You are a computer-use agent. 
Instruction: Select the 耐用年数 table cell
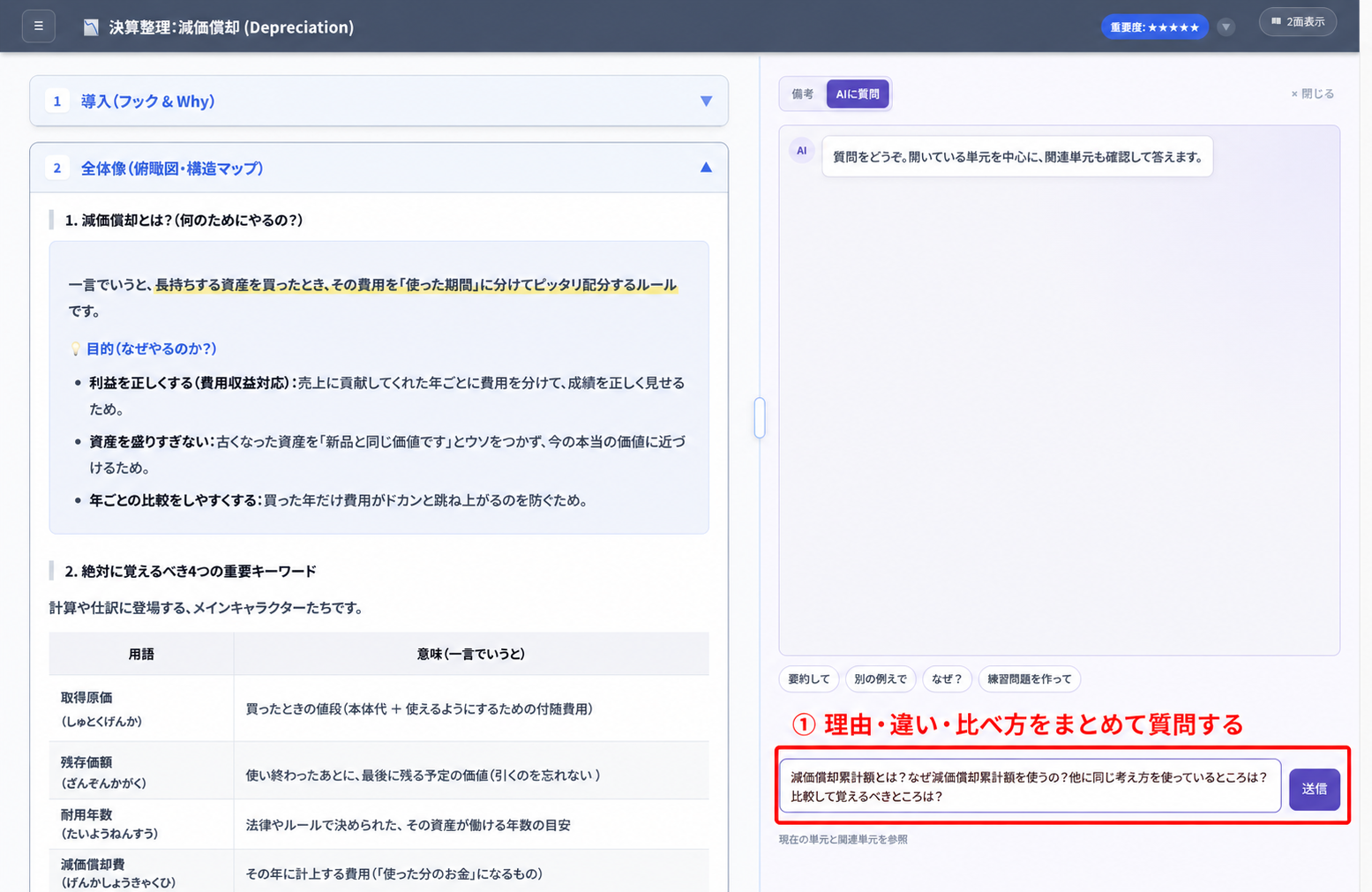141,823
